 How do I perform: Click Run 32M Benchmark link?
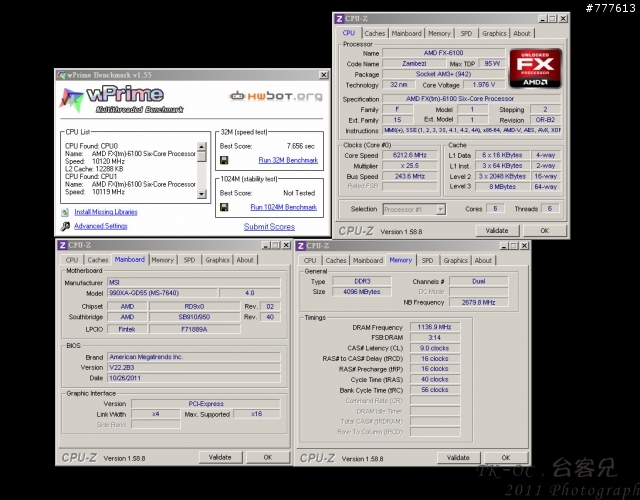tap(288, 160)
